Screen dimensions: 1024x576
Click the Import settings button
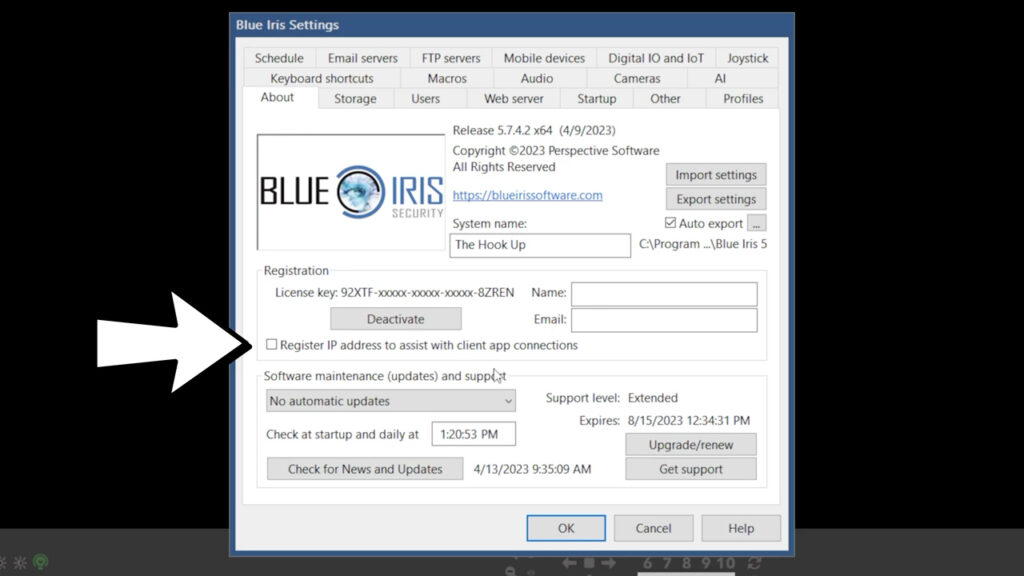[x=716, y=174]
